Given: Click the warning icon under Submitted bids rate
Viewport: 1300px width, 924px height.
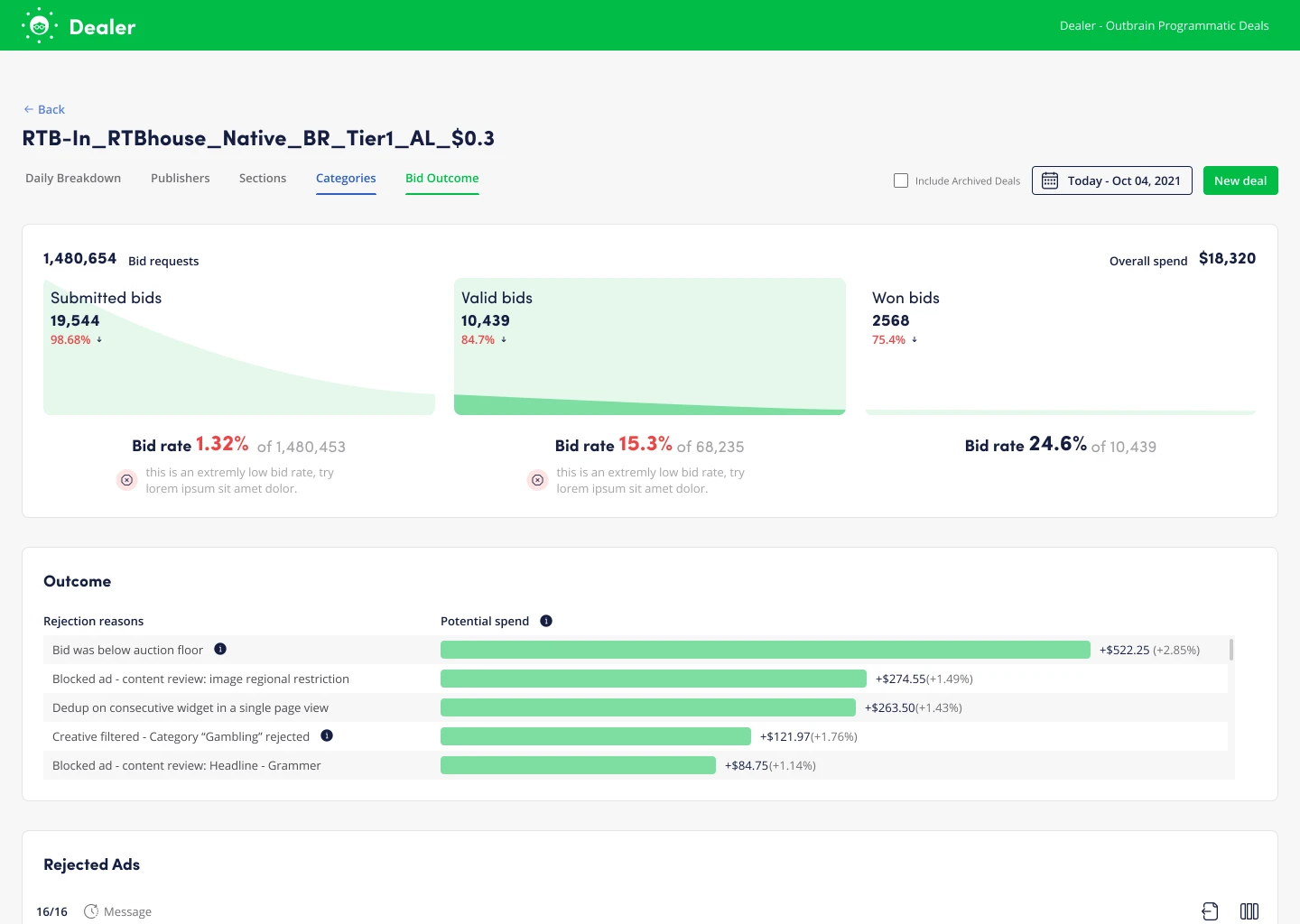Looking at the screenshot, I should click(x=127, y=480).
